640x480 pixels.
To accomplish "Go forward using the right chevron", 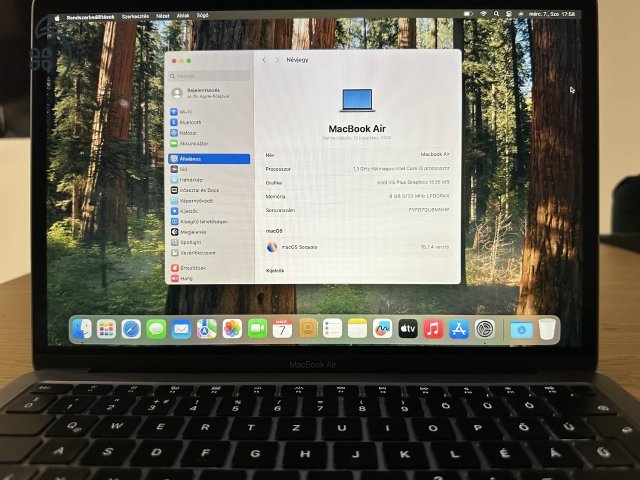I will pos(277,60).
